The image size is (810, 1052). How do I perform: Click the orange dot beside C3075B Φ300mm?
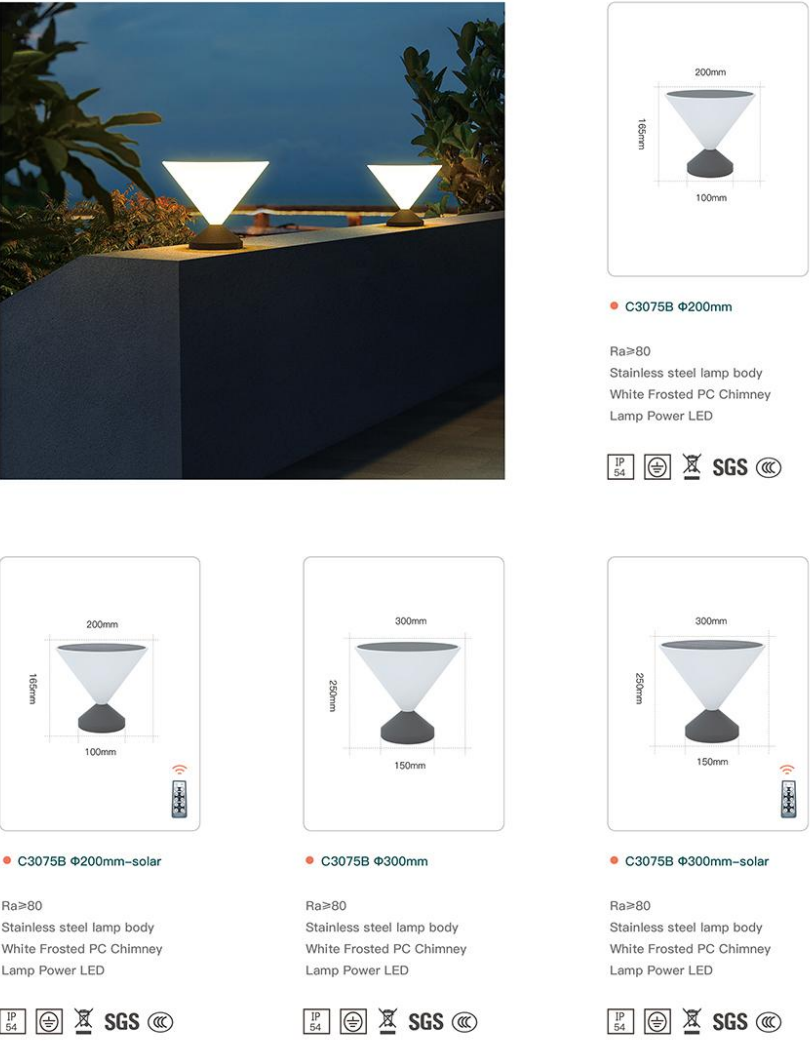(x=309, y=860)
